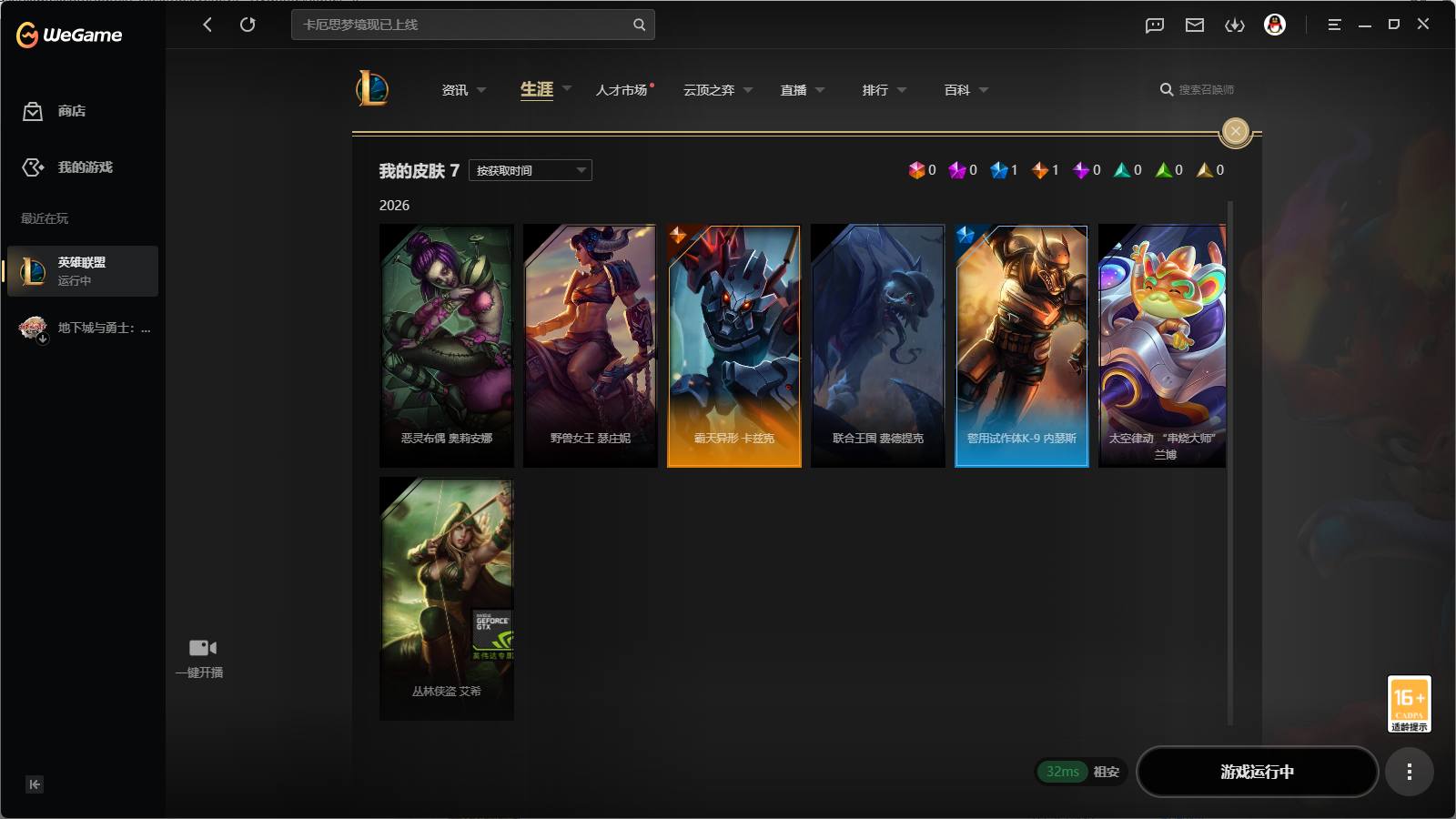Click the 32ms 祖安 server indicator

(x=1082, y=772)
